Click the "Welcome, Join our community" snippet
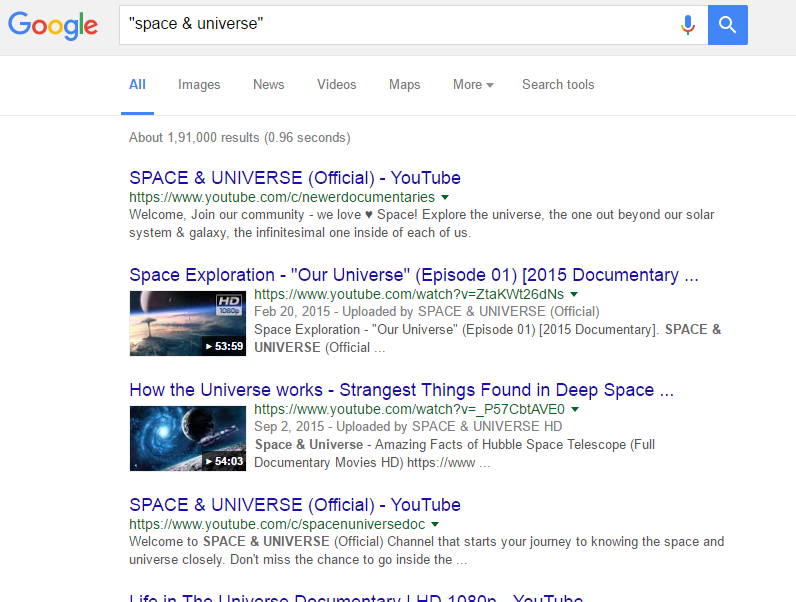This screenshot has width=796, height=602. (x=421, y=223)
